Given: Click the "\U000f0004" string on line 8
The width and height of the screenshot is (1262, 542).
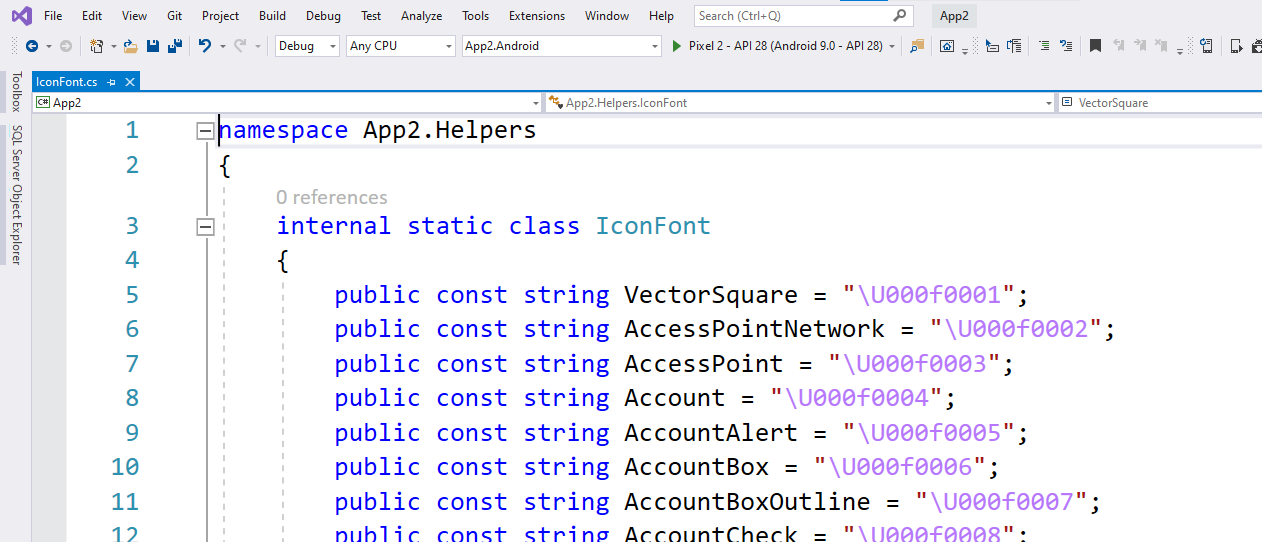Looking at the screenshot, I should (857, 398).
